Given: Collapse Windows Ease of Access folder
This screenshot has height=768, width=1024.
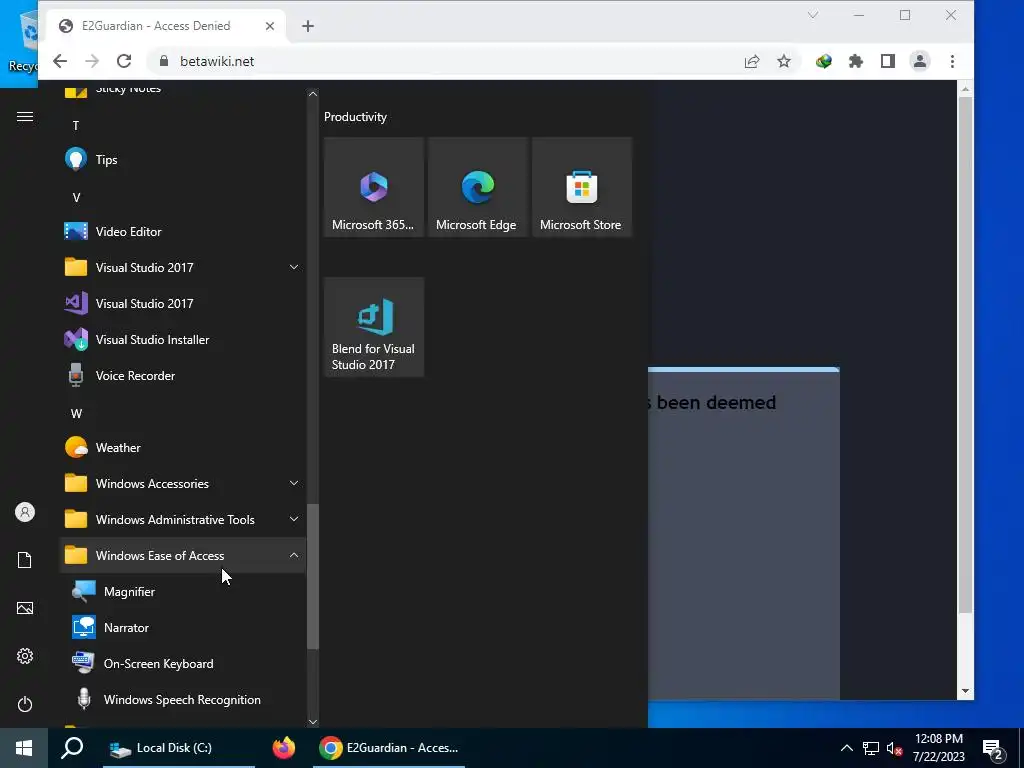Looking at the screenshot, I should [182, 556].
